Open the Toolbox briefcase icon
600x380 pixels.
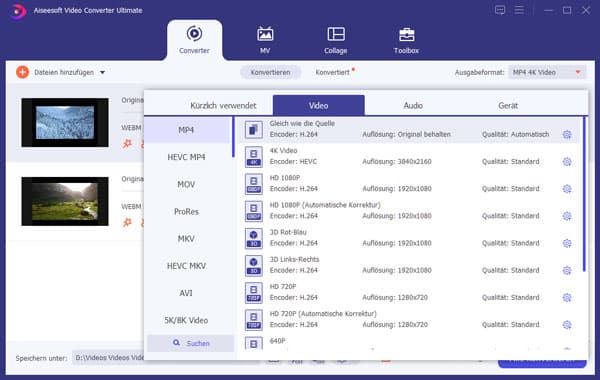406,34
